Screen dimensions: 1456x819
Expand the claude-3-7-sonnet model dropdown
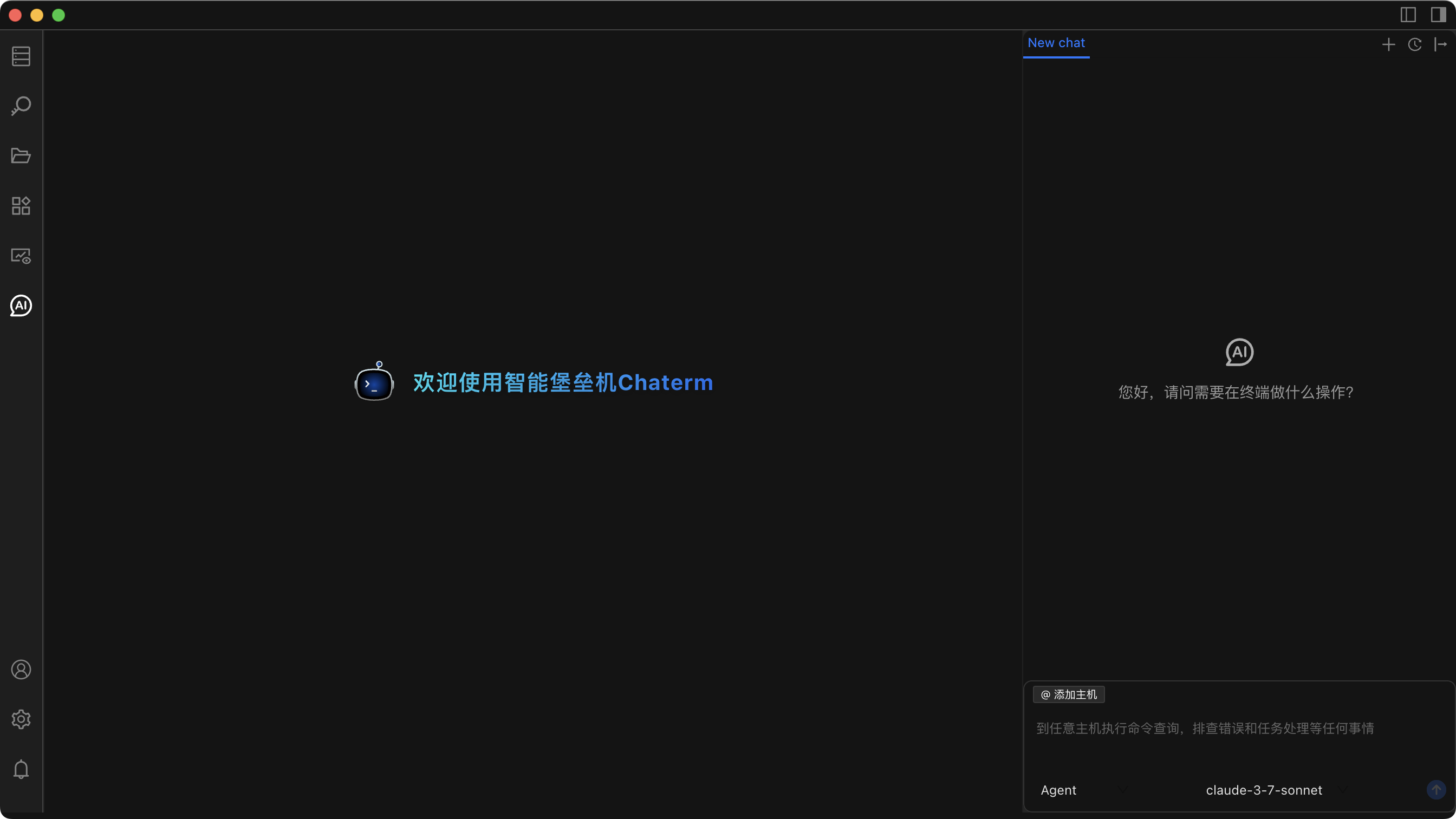[x=1275, y=790]
